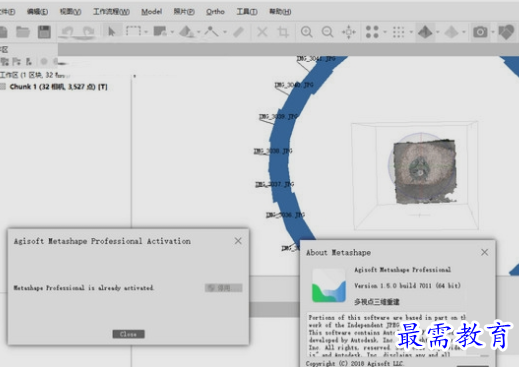The width and height of the screenshot is (519, 367).
Task: Show the dense cloud with the dotted grid icon
Action: pos(398,32)
